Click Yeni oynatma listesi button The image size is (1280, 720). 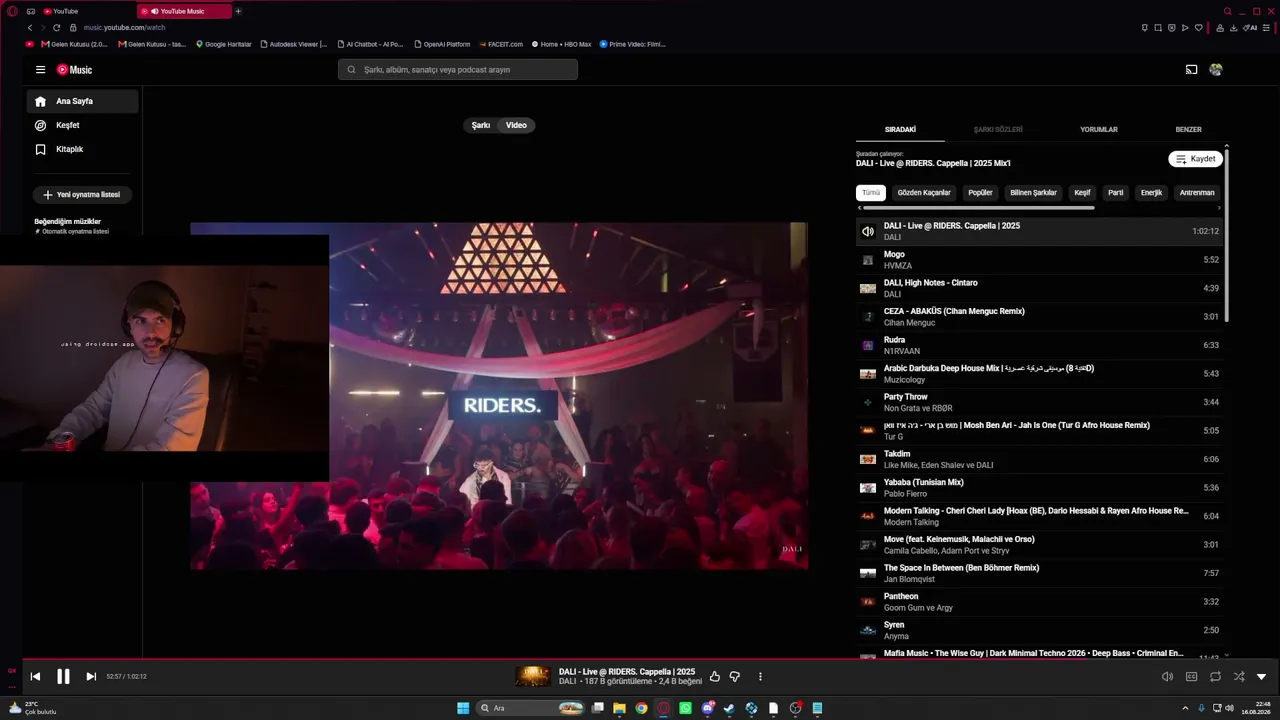pyautogui.click(x=82, y=195)
